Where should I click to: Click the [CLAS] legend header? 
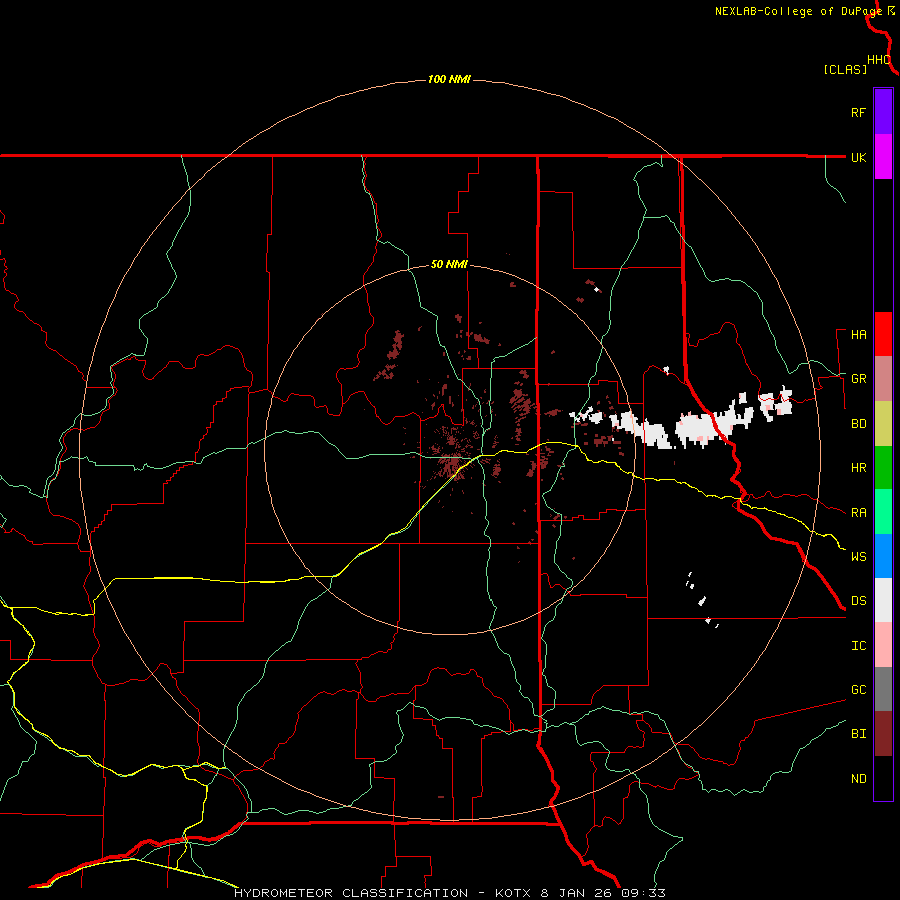pyautogui.click(x=845, y=69)
